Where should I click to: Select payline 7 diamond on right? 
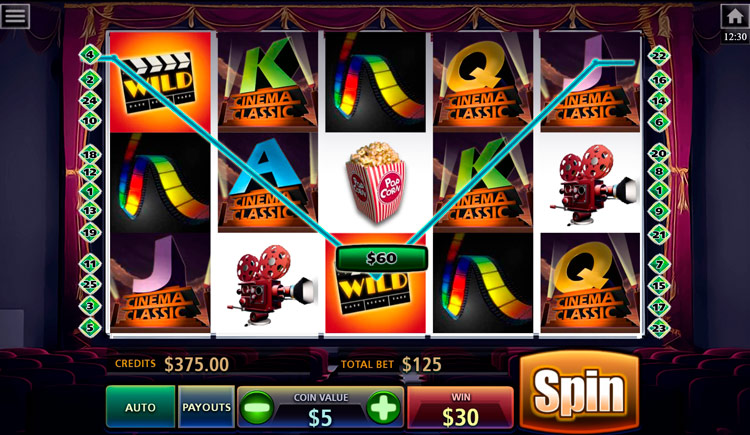click(x=659, y=264)
